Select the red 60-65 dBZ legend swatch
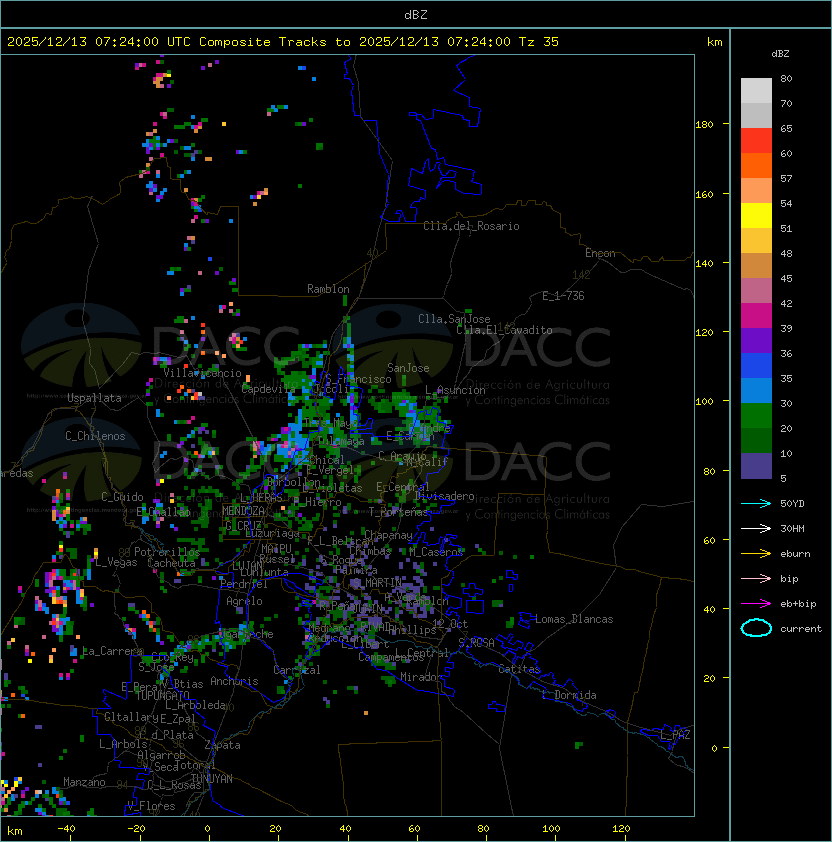The height and width of the screenshot is (842, 832). pos(756,140)
